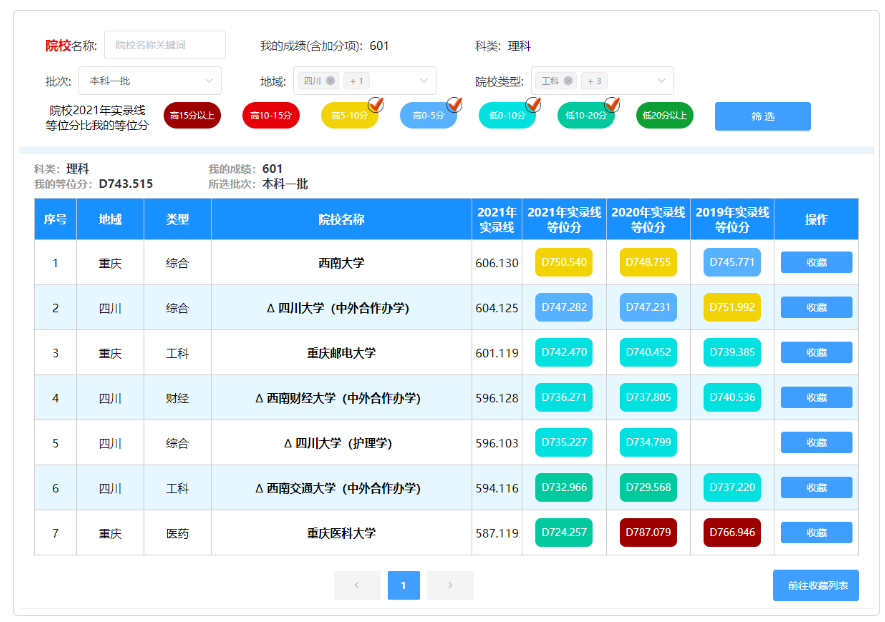The width and height of the screenshot is (885, 622).
Task: Click the D750.540 yellow score badge
Action: (564, 262)
